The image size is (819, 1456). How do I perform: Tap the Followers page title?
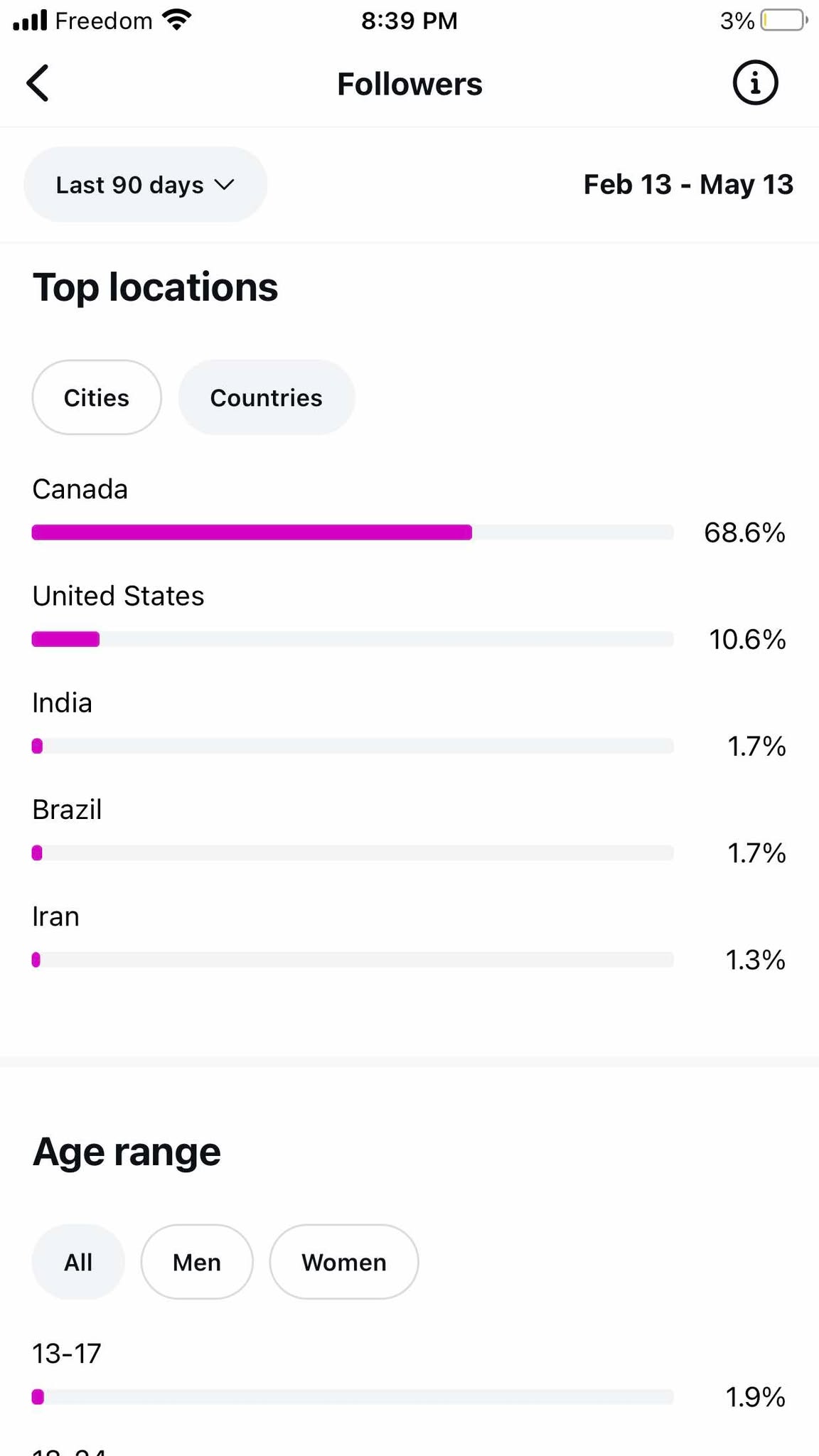pos(409,84)
